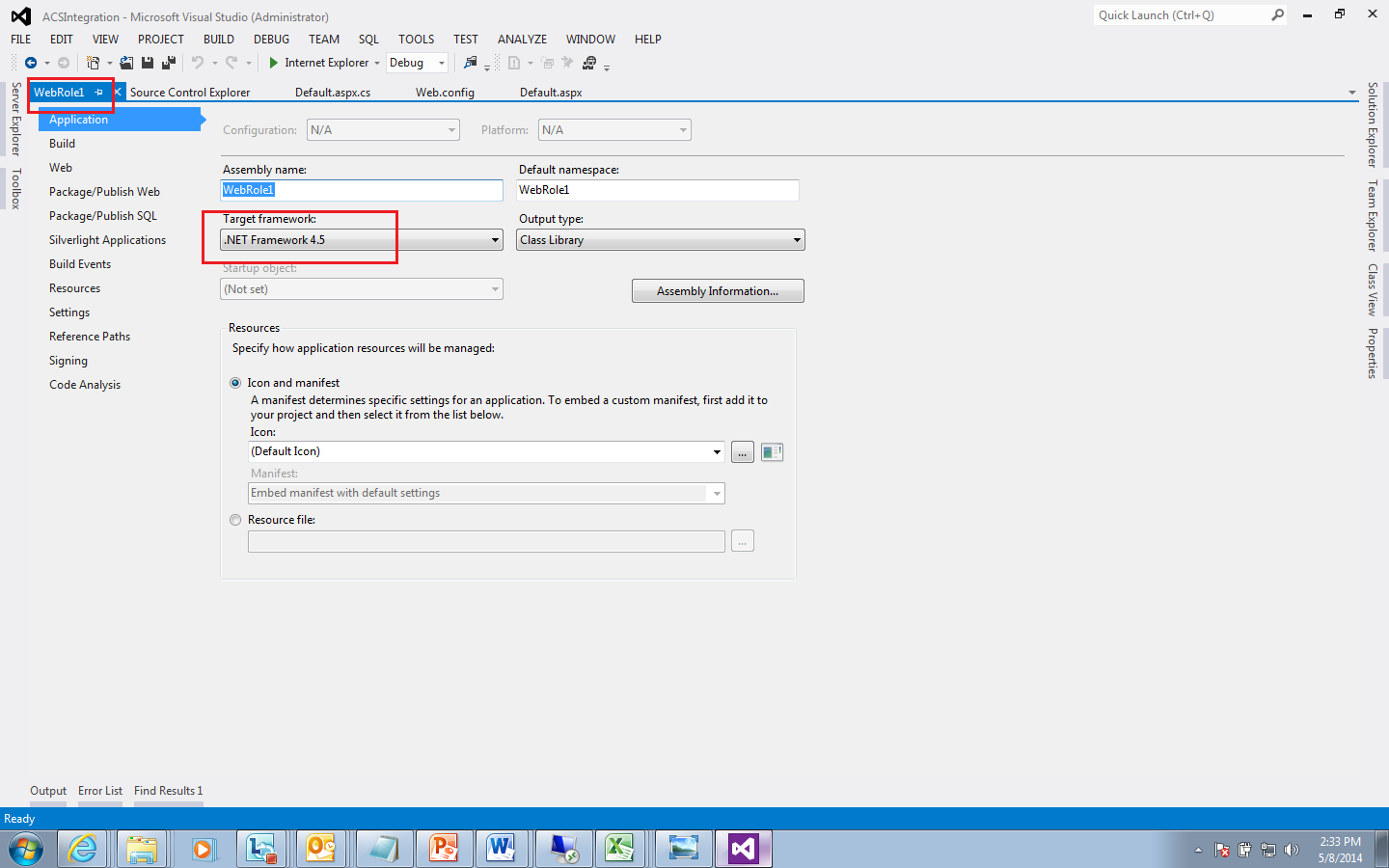This screenshot has width=1389, height=868.
Task: Open Outlook from the taskbar
Action: click(x=320, y=849)
